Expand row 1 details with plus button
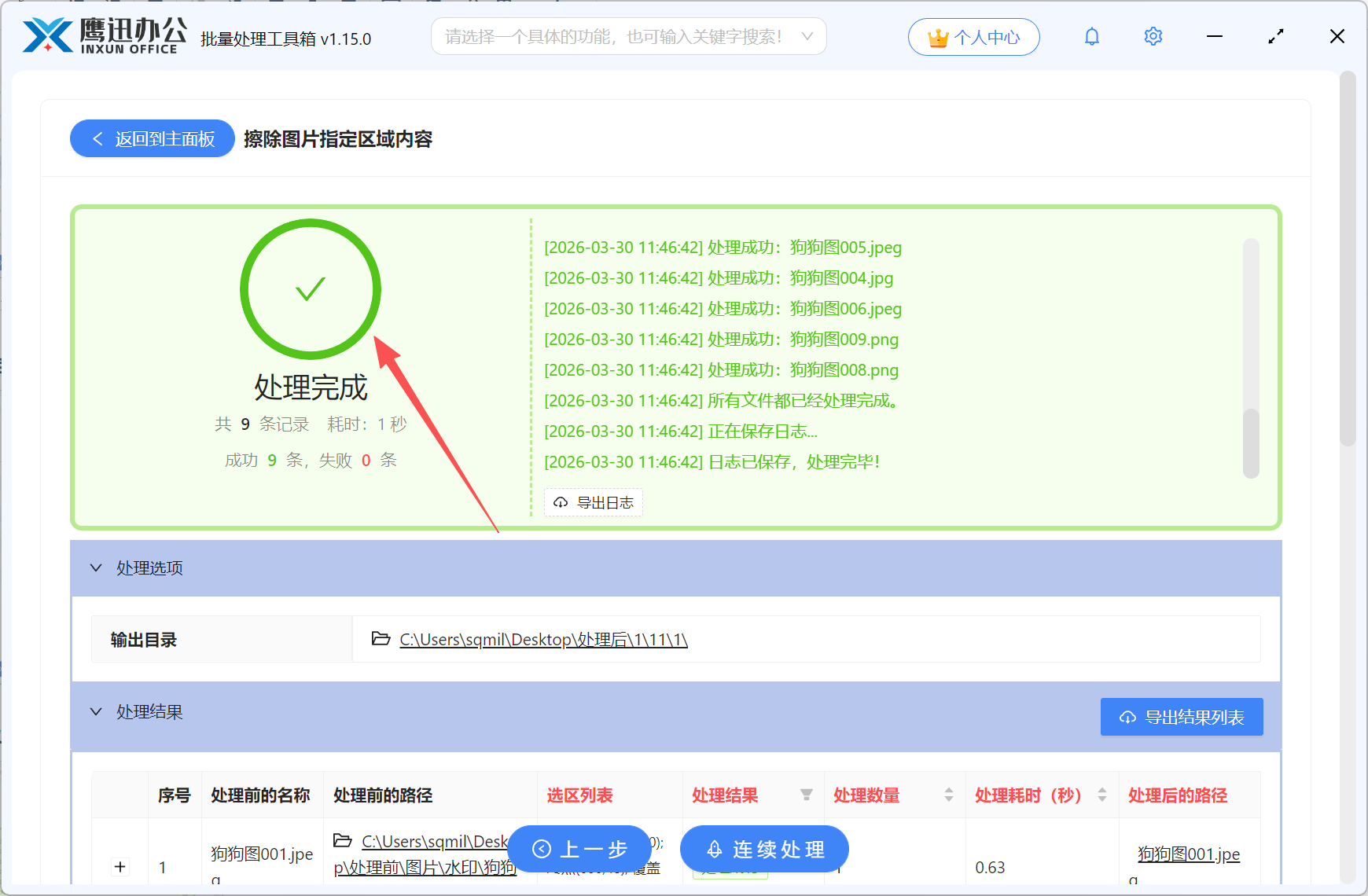This screenshot has width=1368, height=896. click(120, 867)
